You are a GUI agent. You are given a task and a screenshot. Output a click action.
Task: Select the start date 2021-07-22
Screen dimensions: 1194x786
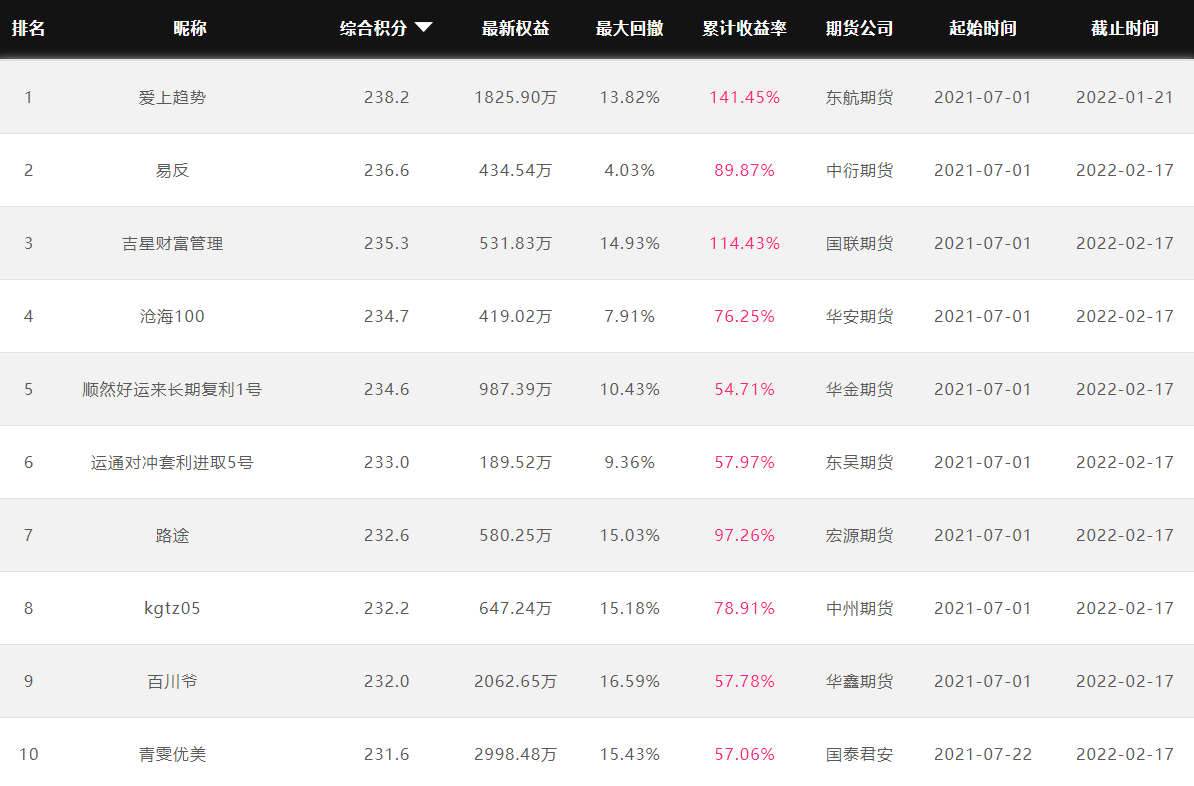point(983,754)
